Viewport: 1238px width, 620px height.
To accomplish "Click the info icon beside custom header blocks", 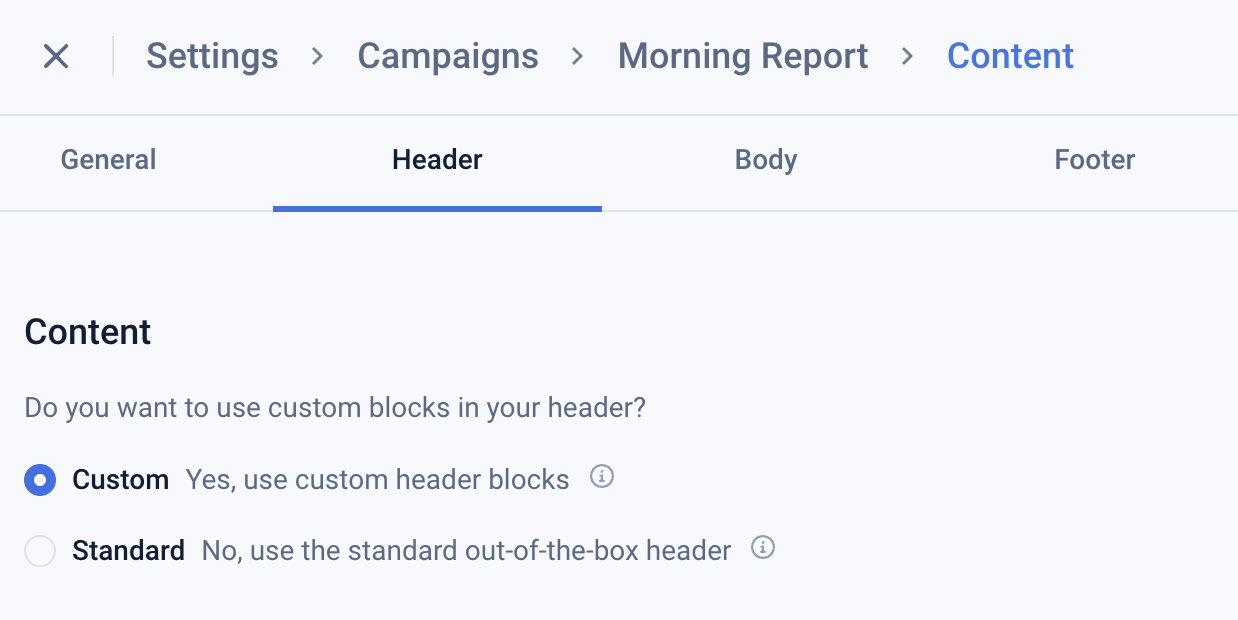I will point(601,477).
